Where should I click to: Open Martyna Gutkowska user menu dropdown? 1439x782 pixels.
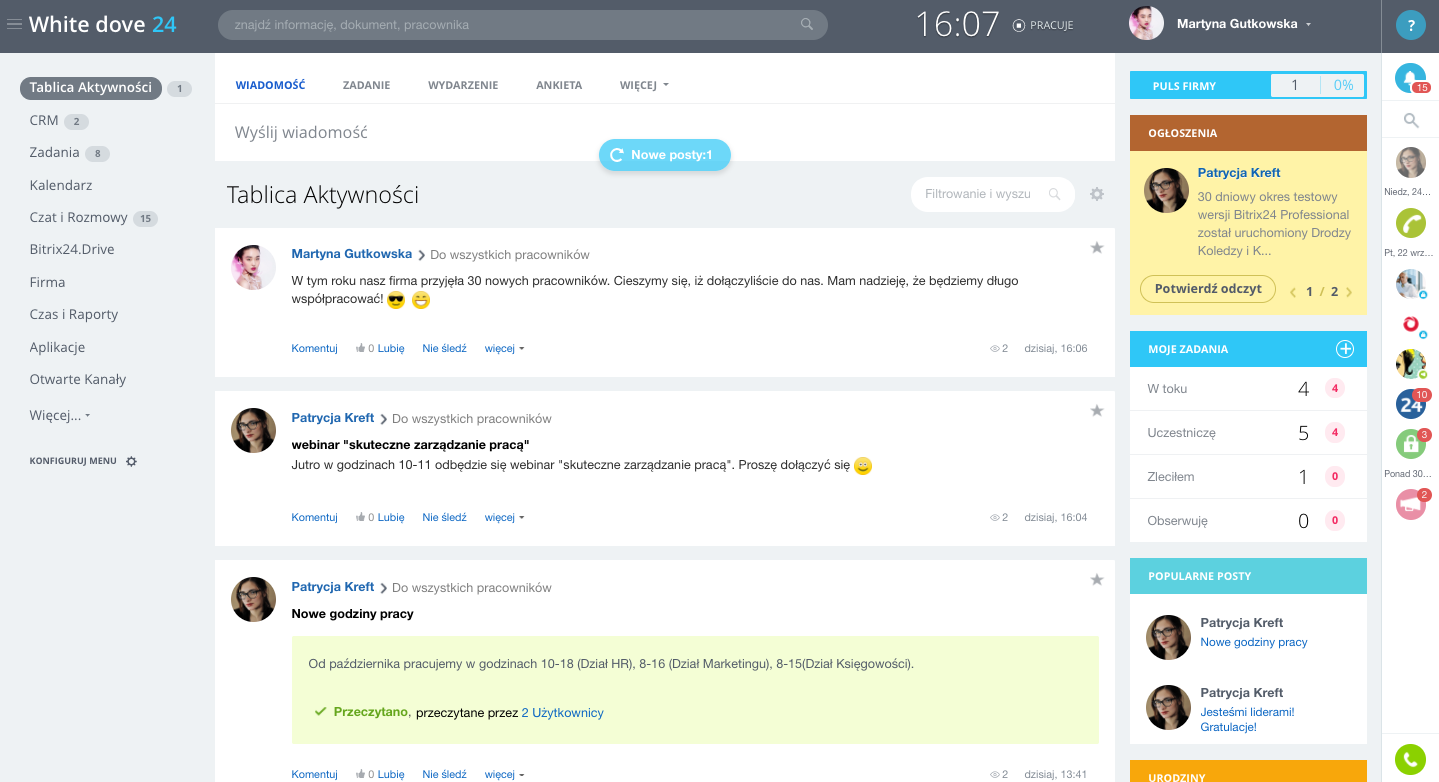tap(1308, 25)
